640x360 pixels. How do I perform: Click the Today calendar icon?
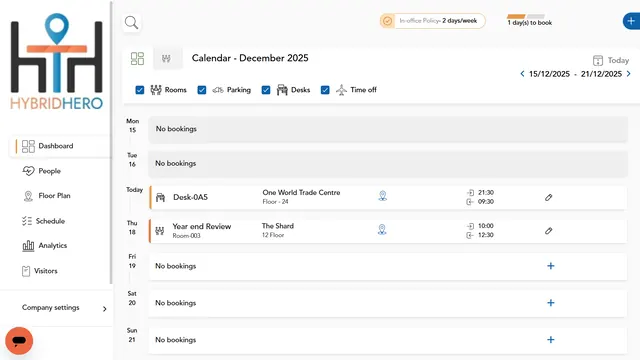tap(598, 60)
